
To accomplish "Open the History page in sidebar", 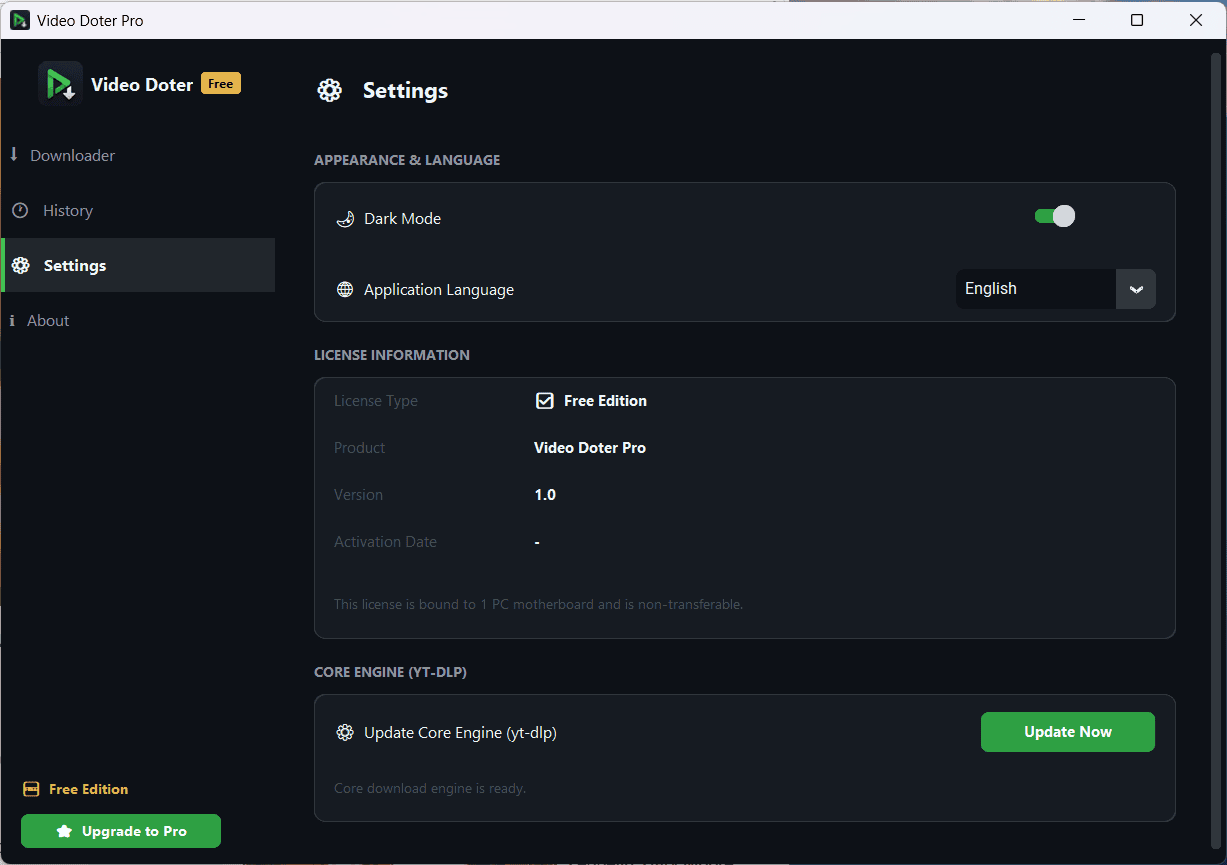I will tap(138, 210).
